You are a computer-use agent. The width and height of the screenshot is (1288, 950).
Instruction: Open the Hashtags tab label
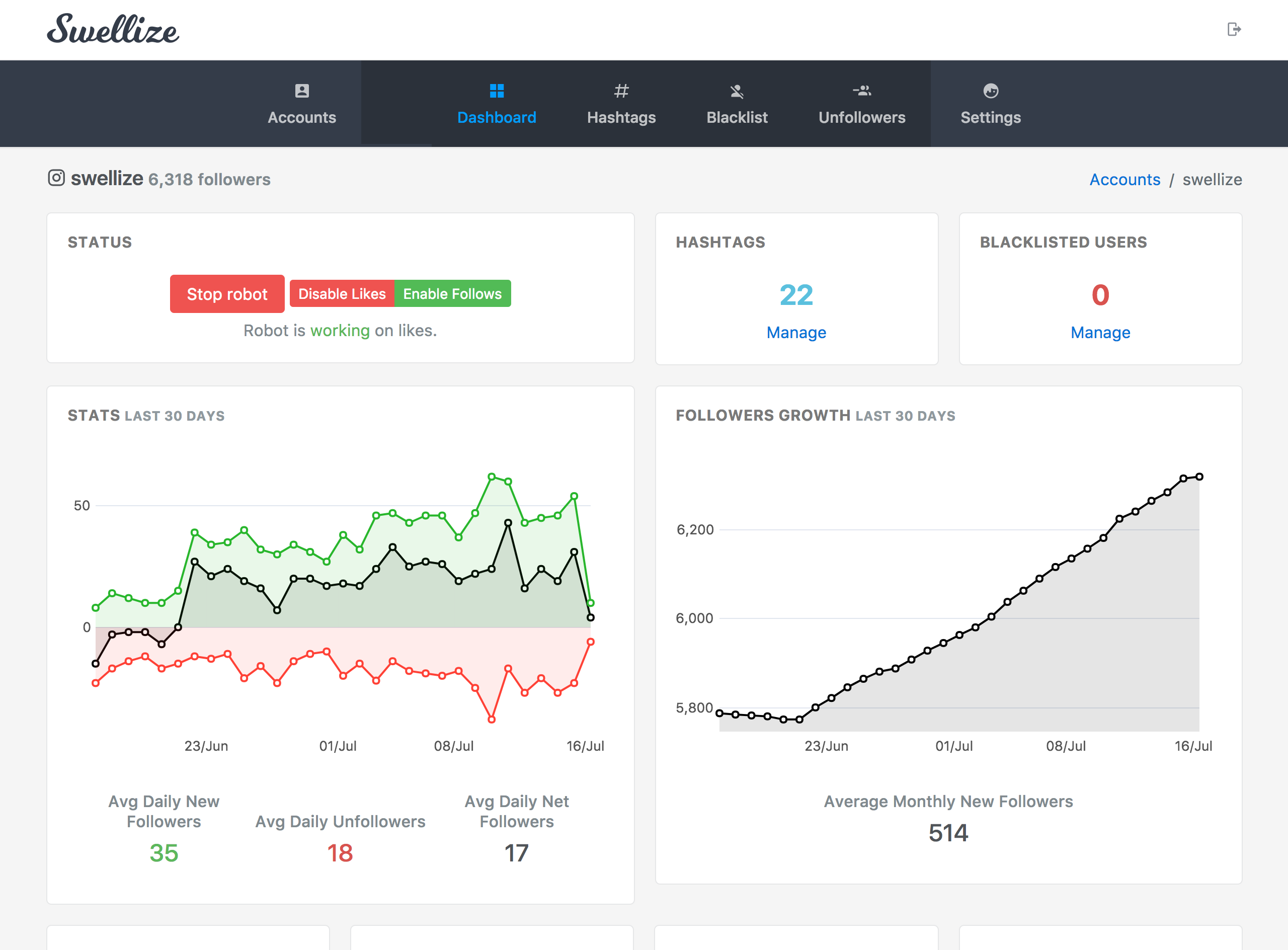[621, 118]
